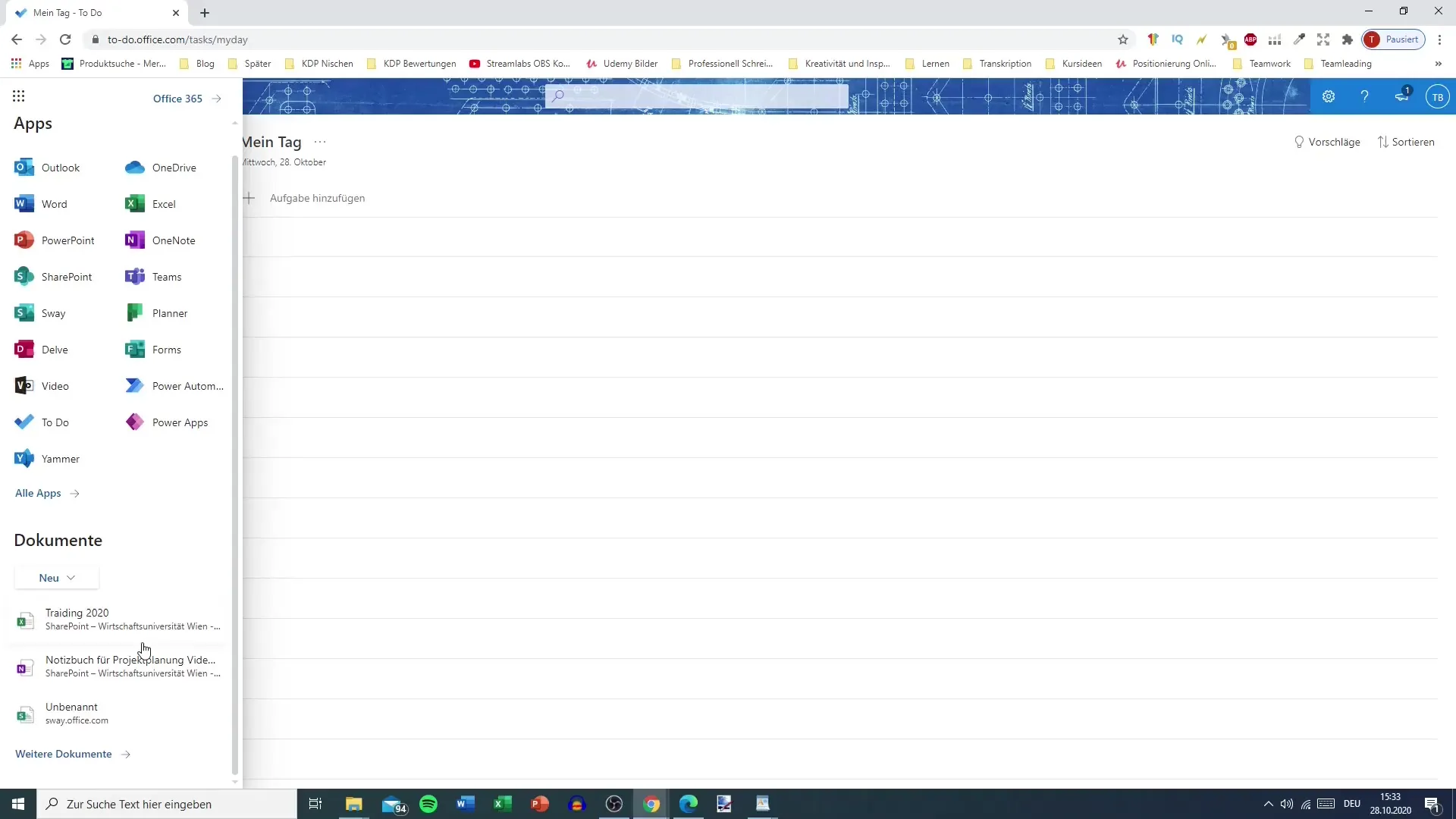The height and width of the screenshot is (819, 1456).
Task: Show hidden system tray icons
Action: click(x=1268, y=804)
